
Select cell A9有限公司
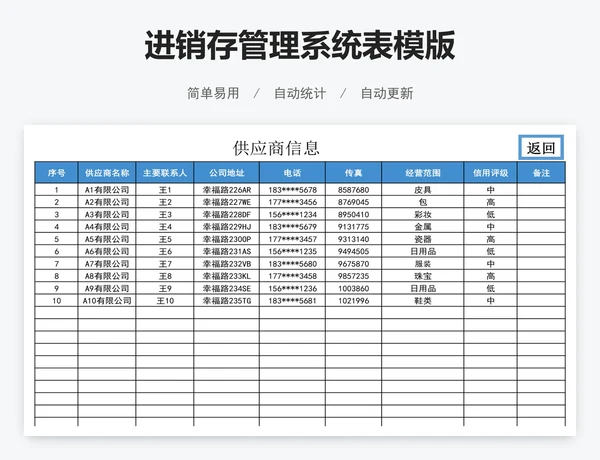click(107, 288)
